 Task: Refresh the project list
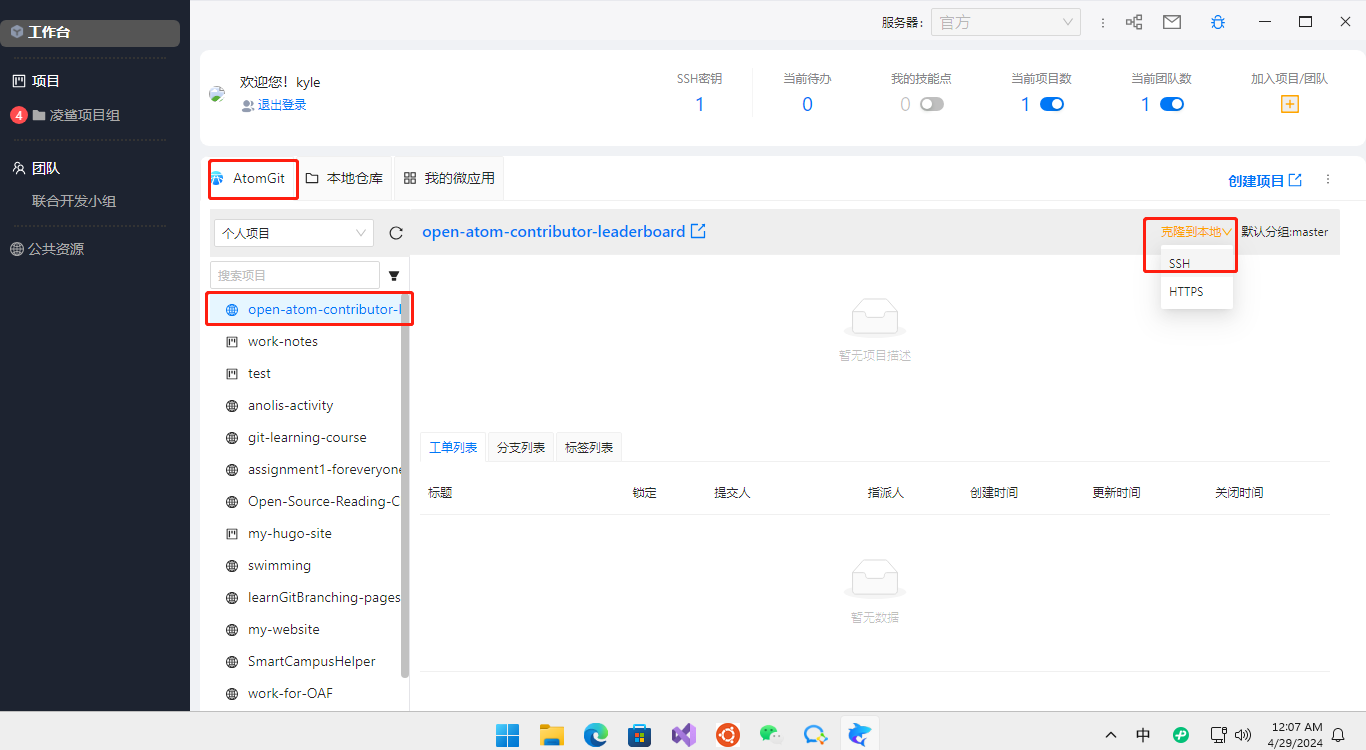pos(396,233)
